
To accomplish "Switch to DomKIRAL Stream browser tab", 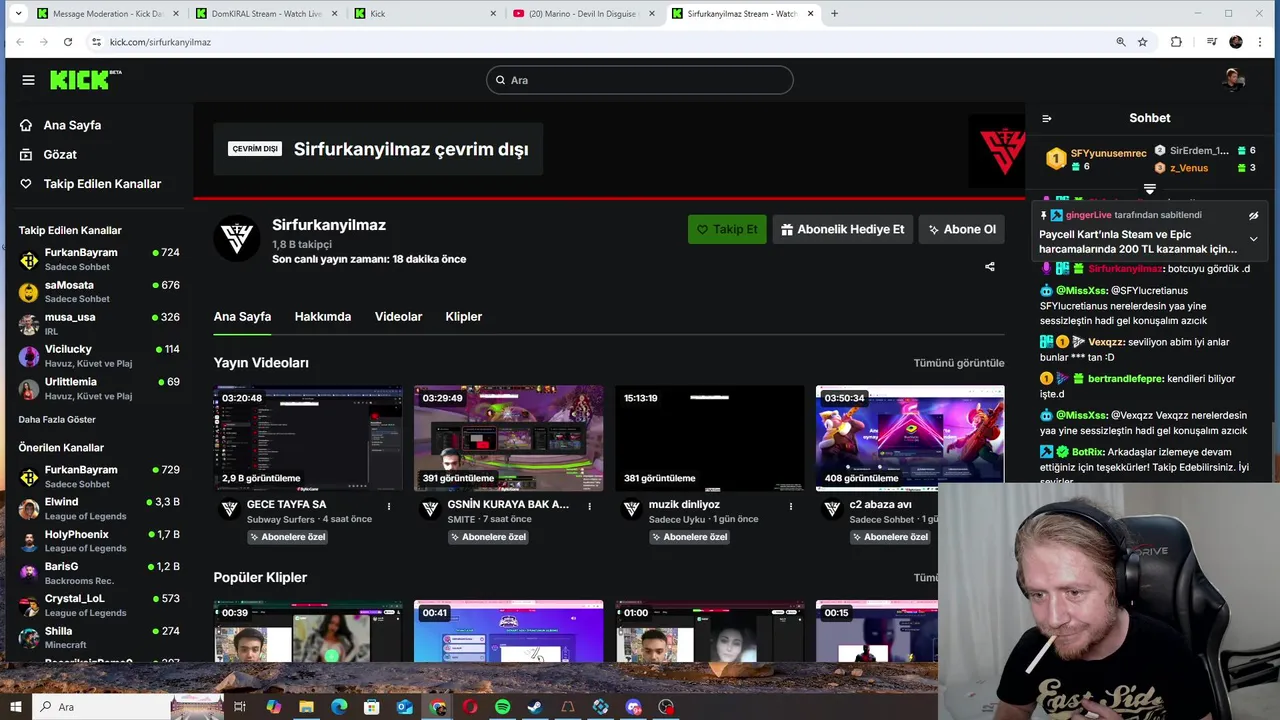I will tap(265, 14).
